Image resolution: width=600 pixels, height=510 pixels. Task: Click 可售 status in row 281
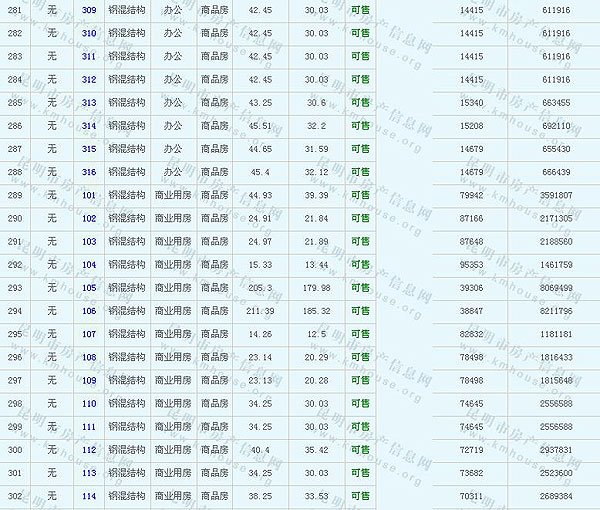point(360,10)
